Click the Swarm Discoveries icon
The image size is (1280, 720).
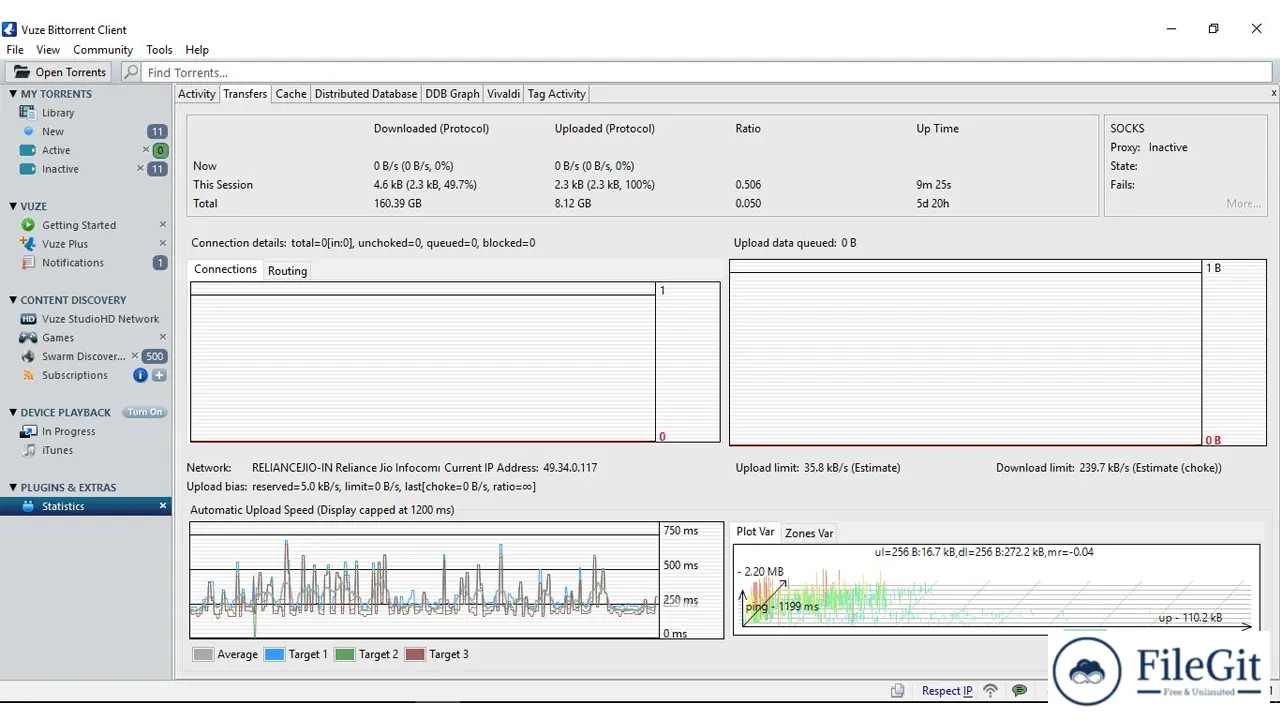pyautogui.click(x=28, y=356)
